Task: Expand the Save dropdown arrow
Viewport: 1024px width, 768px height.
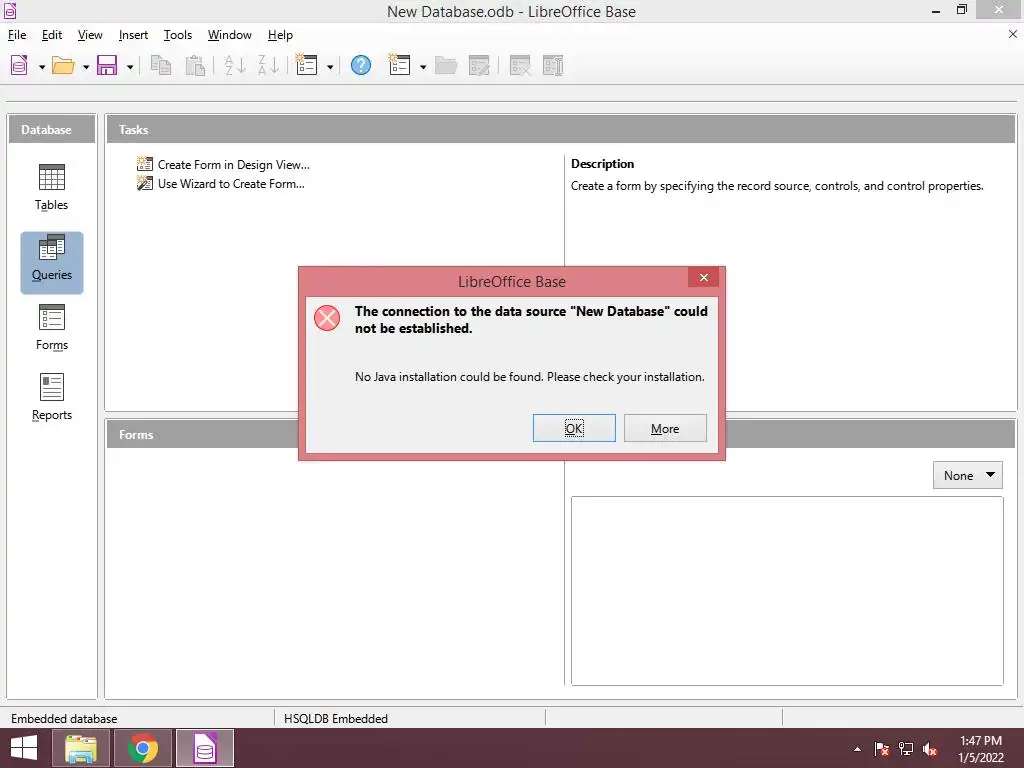Action: point(130,67)
